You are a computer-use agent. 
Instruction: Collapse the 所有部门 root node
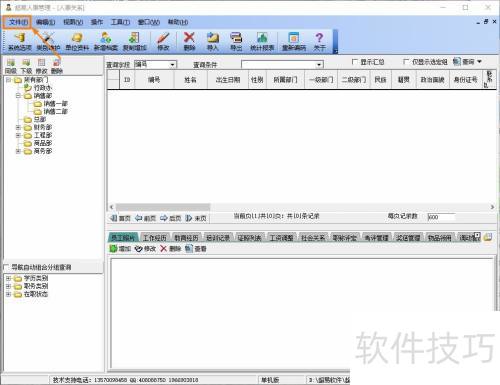pos(9,80)
